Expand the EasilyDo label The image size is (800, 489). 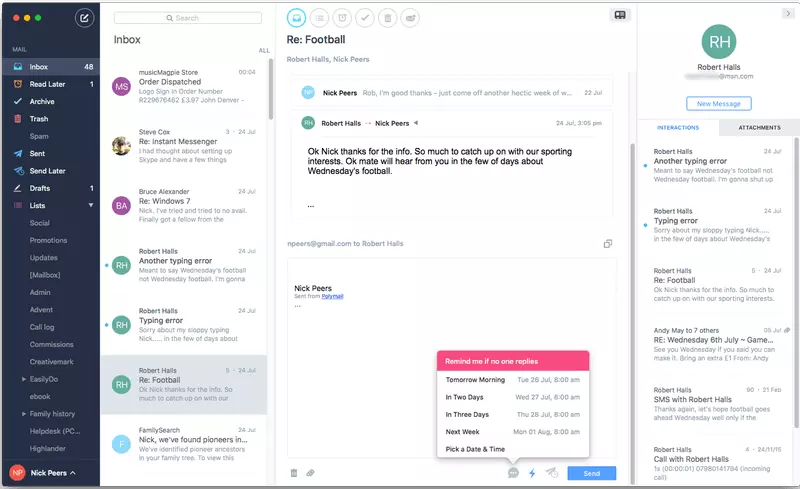click(23, 379)
